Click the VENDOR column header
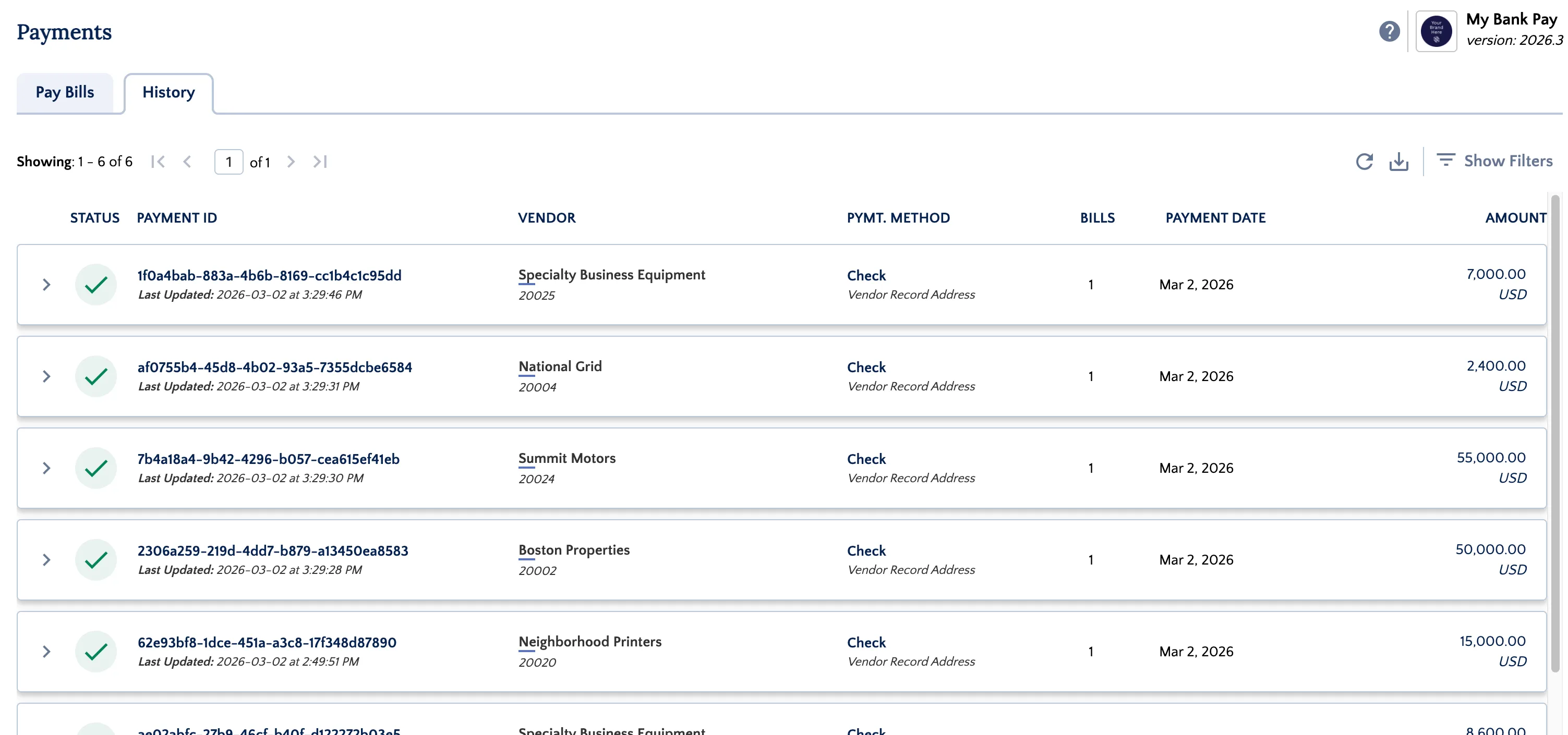This screenshot has width=1568, height=735. click(x=547, y=218)
